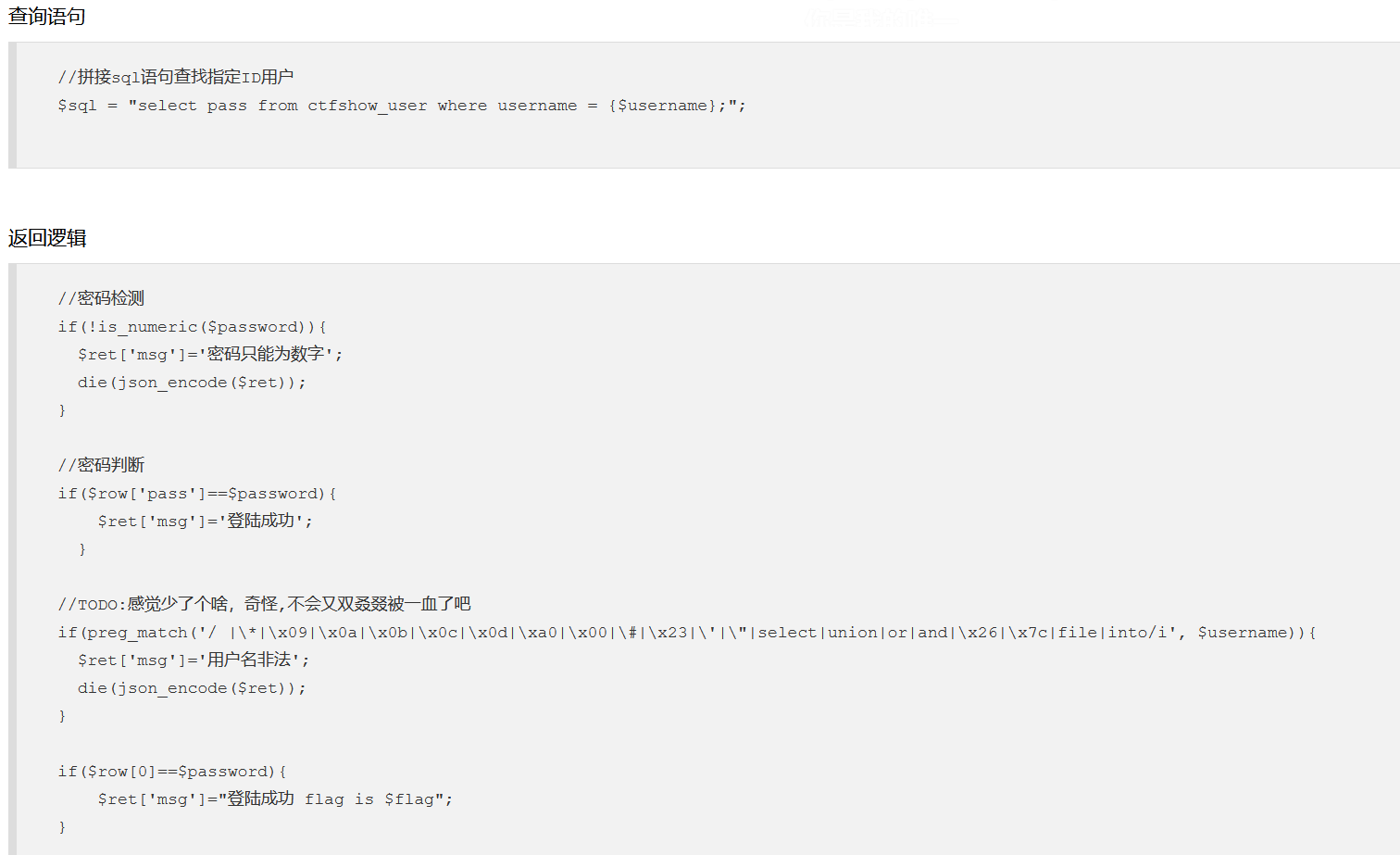Click the flag is $flag message line
Image resolution: width=1400 pixels, height=855 pixels.
pos(275,798)
